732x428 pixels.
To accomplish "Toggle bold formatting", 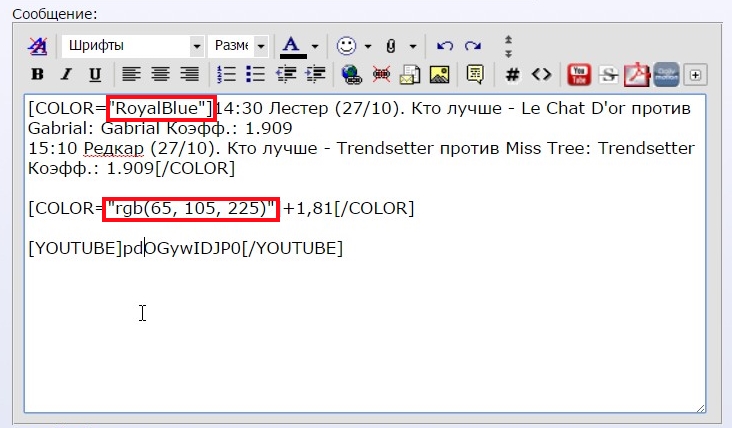I will (x=37, y=74).
